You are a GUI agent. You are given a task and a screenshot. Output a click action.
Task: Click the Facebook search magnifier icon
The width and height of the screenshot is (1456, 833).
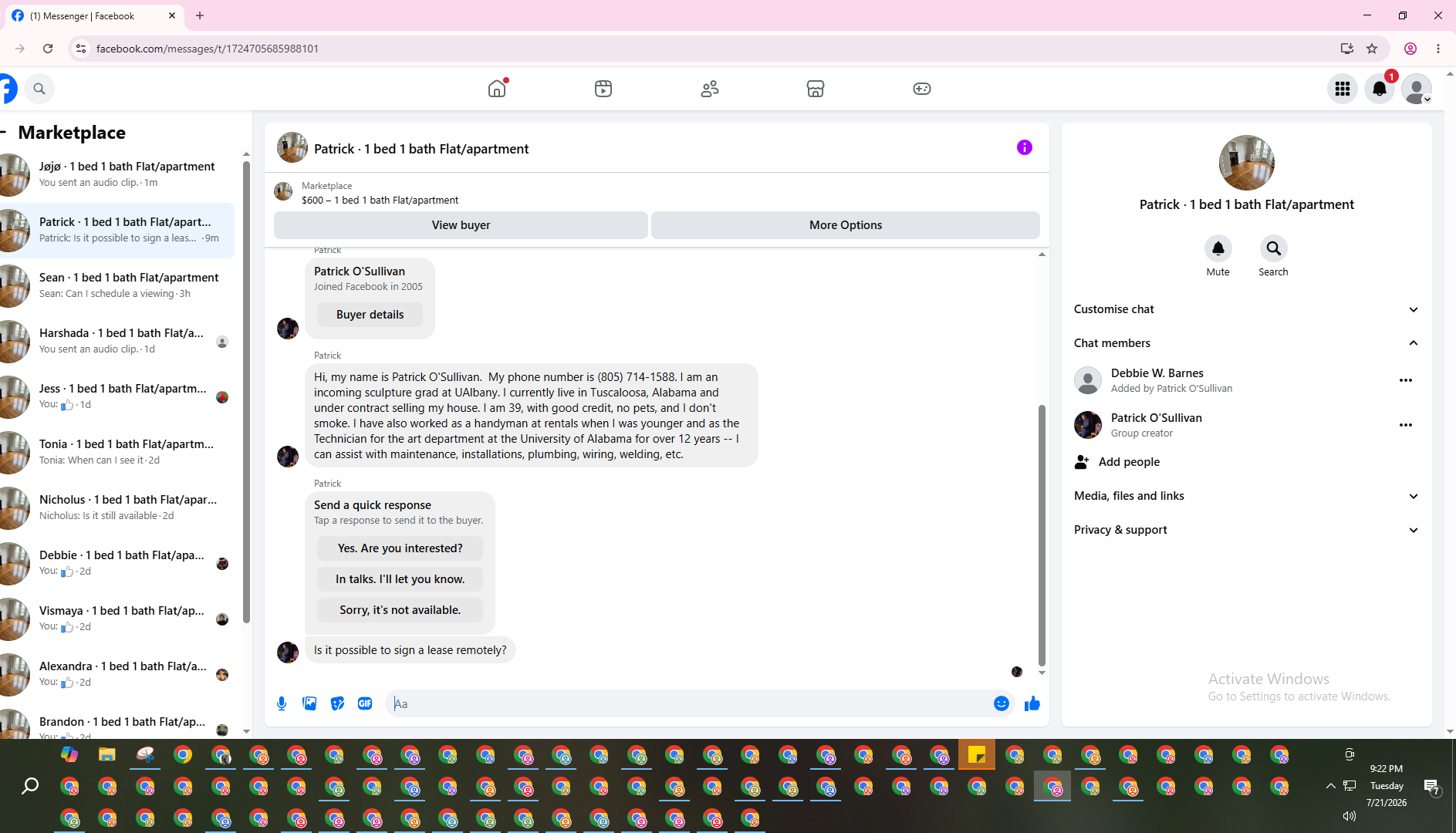click(x=39, y=89)
